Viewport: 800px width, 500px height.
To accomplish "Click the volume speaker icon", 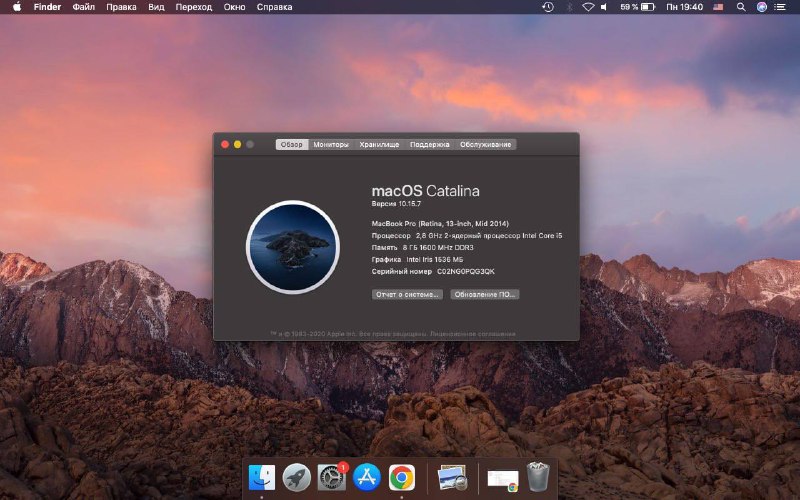I will click(604, 7).
